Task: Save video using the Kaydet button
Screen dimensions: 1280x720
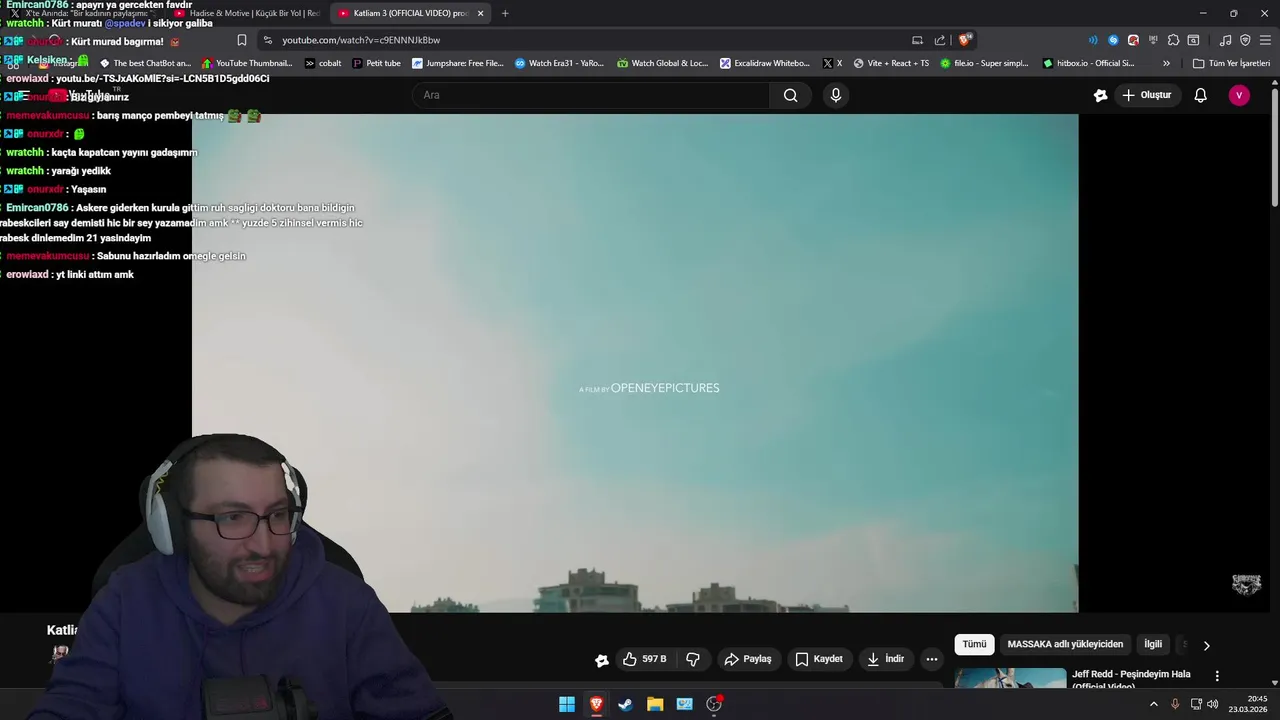Action: [819, 659]
